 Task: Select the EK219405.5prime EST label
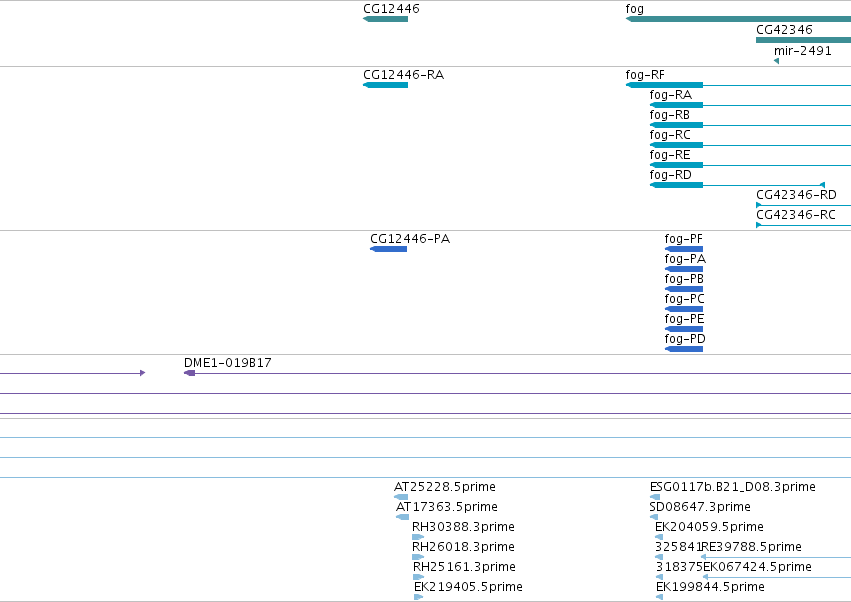pyautogui.click(x=468, y=587)
